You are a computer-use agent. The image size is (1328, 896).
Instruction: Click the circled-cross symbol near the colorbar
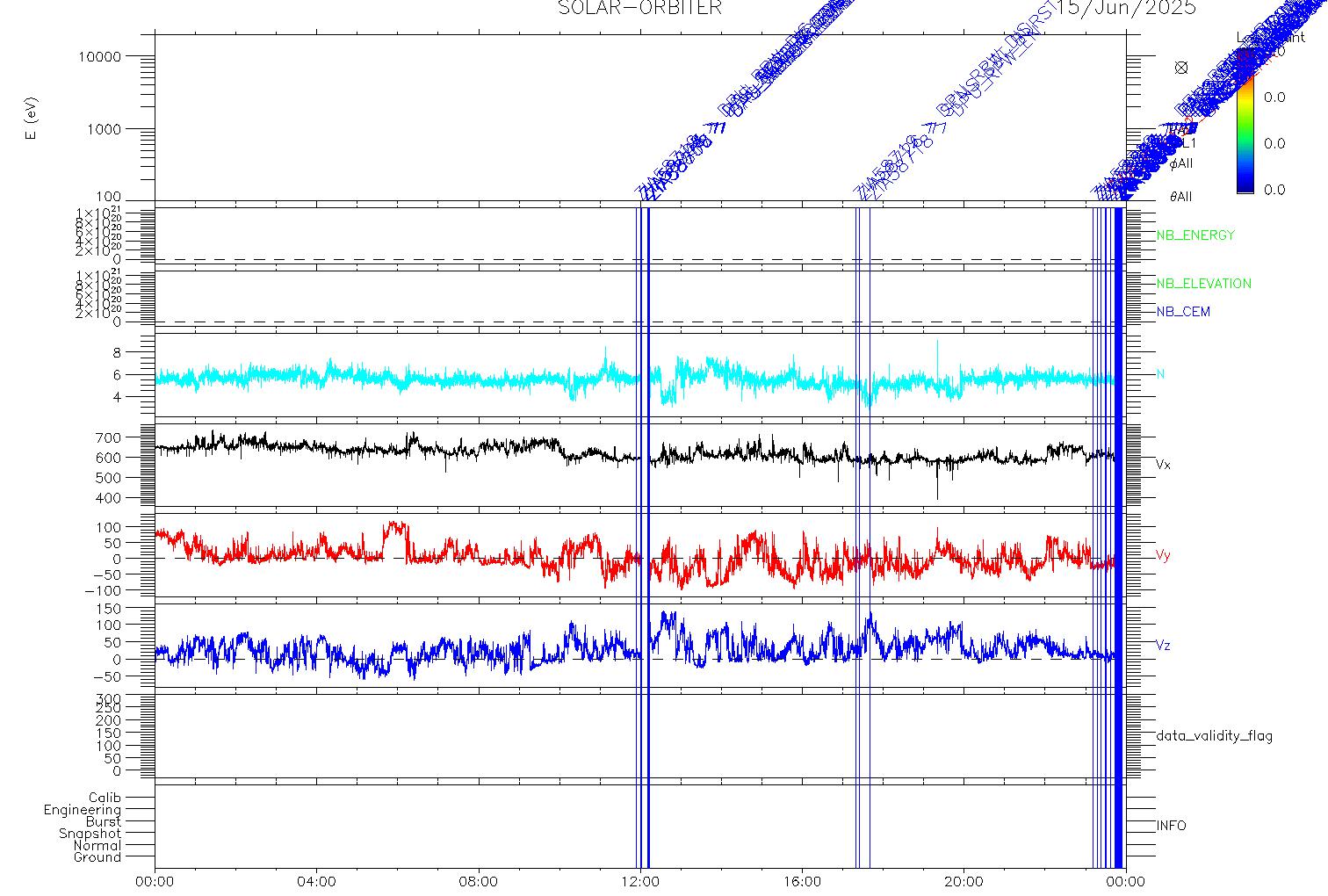coord(1181,68)
